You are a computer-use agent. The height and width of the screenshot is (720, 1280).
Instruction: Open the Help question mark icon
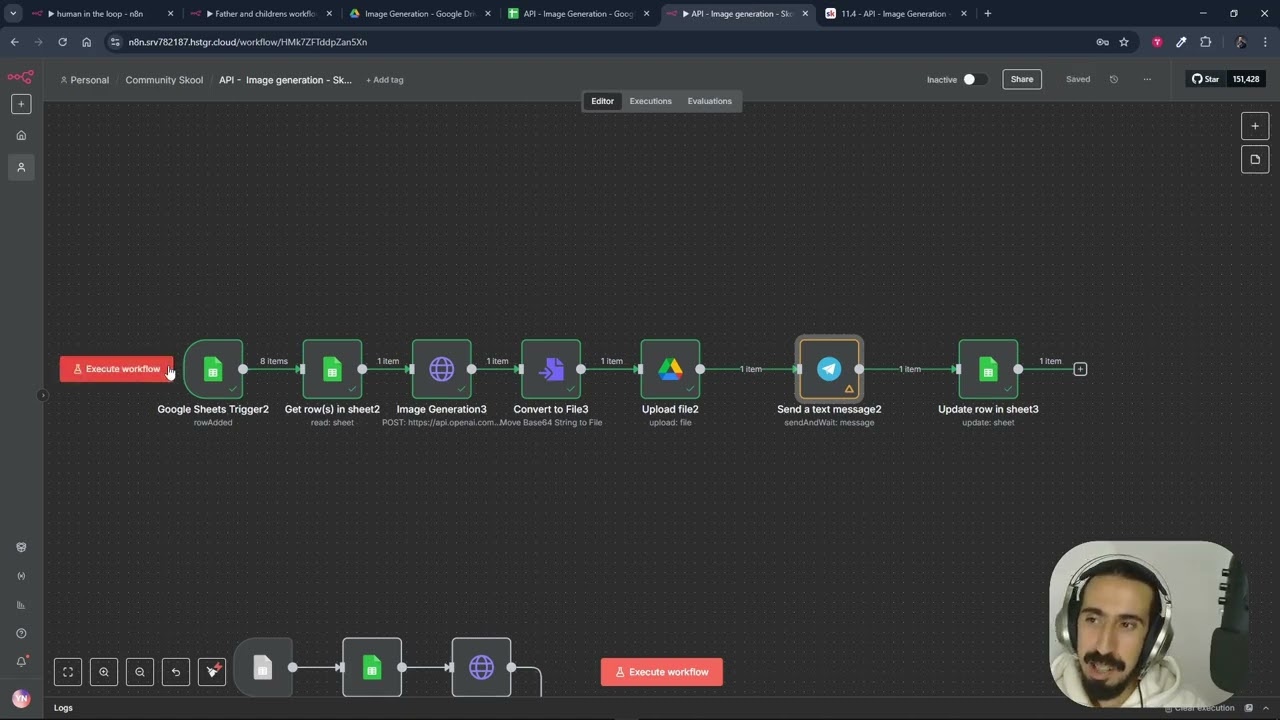[x=21, y=633]
